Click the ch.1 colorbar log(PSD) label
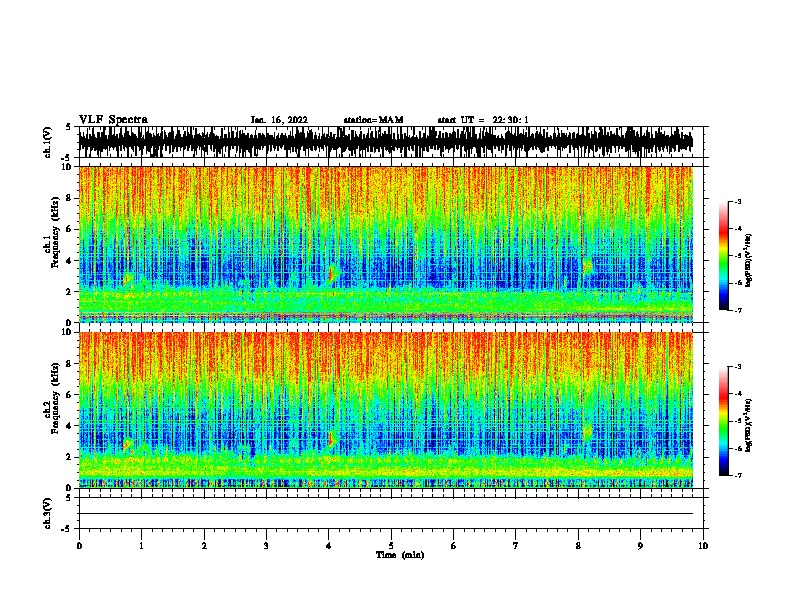792x612 pixels. pyautogui.click(x=749, y=260)
